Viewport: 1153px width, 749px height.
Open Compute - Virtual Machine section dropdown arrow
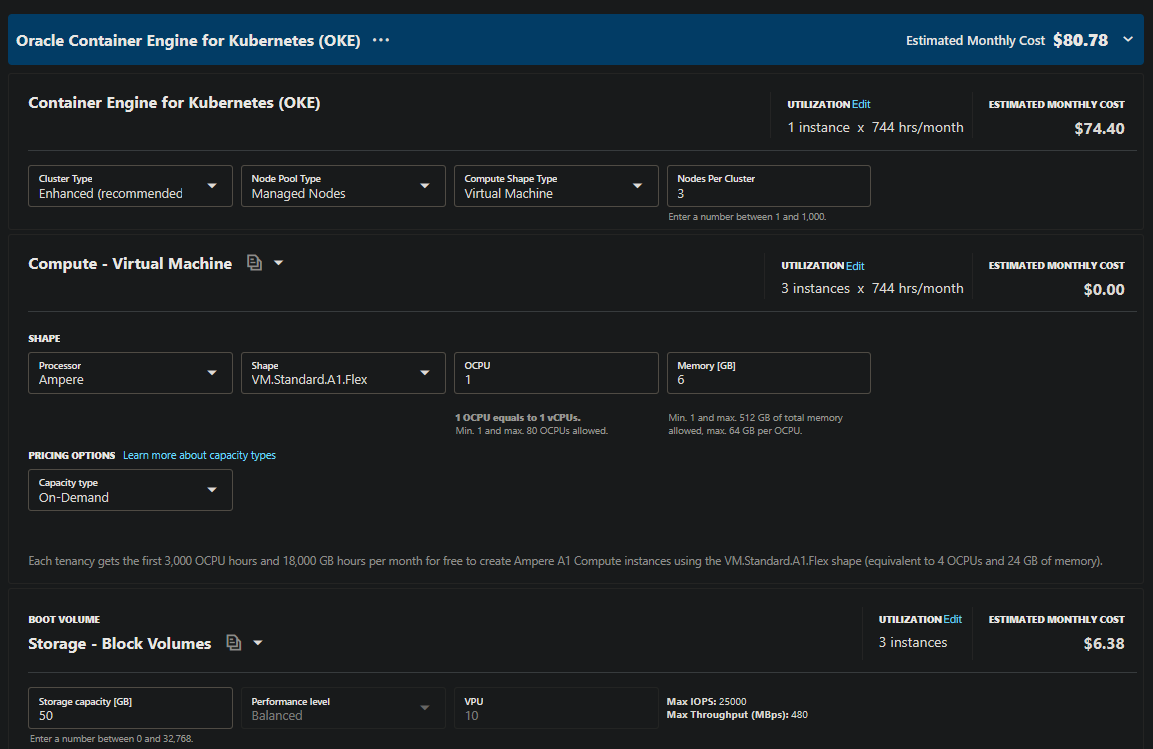pos(278,262)
